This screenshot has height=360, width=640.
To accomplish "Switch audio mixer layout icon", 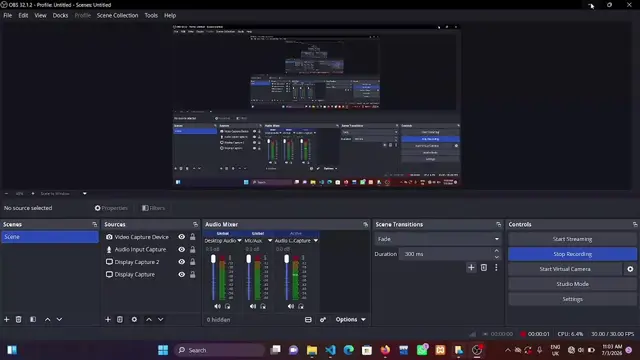I will [x=308, y=320].
